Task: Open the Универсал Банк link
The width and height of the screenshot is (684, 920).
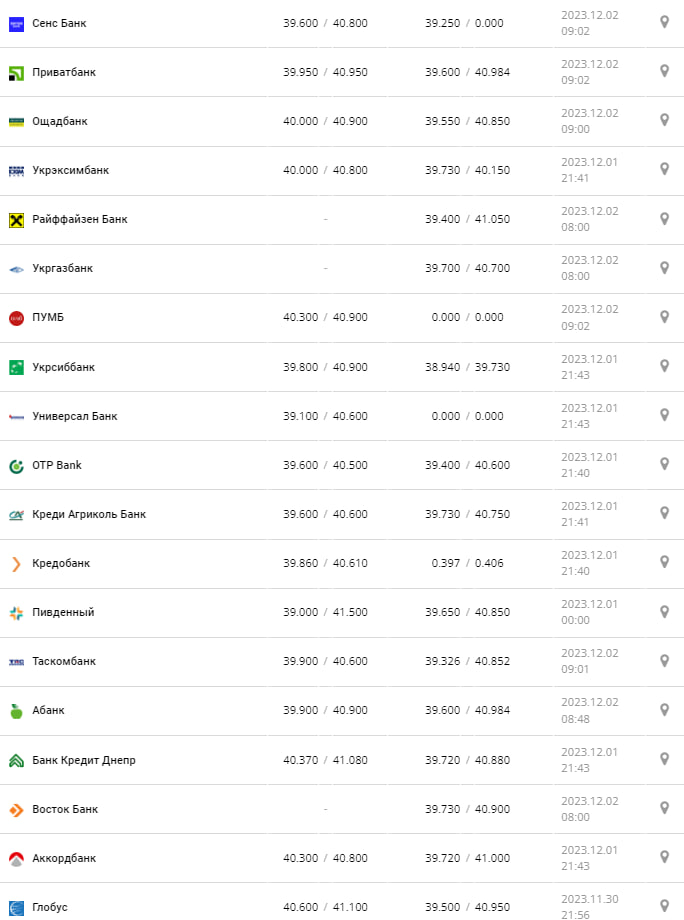Action: 74,416
